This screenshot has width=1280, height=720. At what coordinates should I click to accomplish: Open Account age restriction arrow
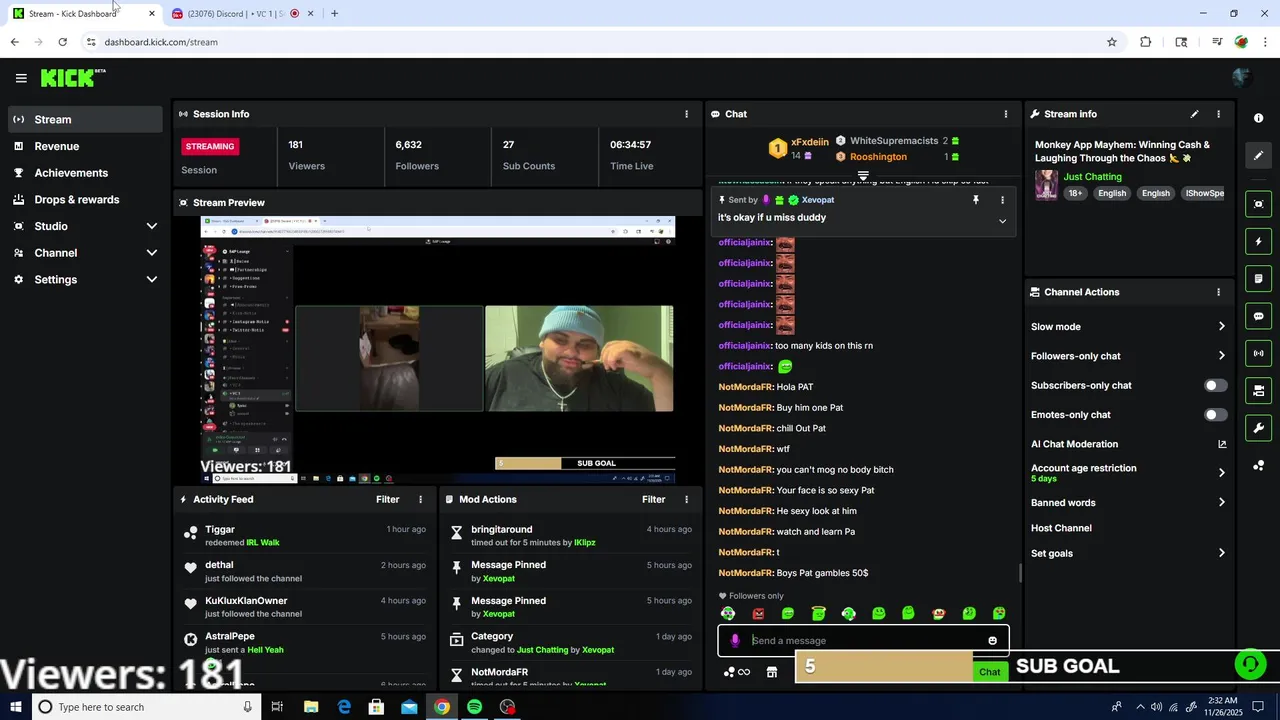[x=1221, y=473]
